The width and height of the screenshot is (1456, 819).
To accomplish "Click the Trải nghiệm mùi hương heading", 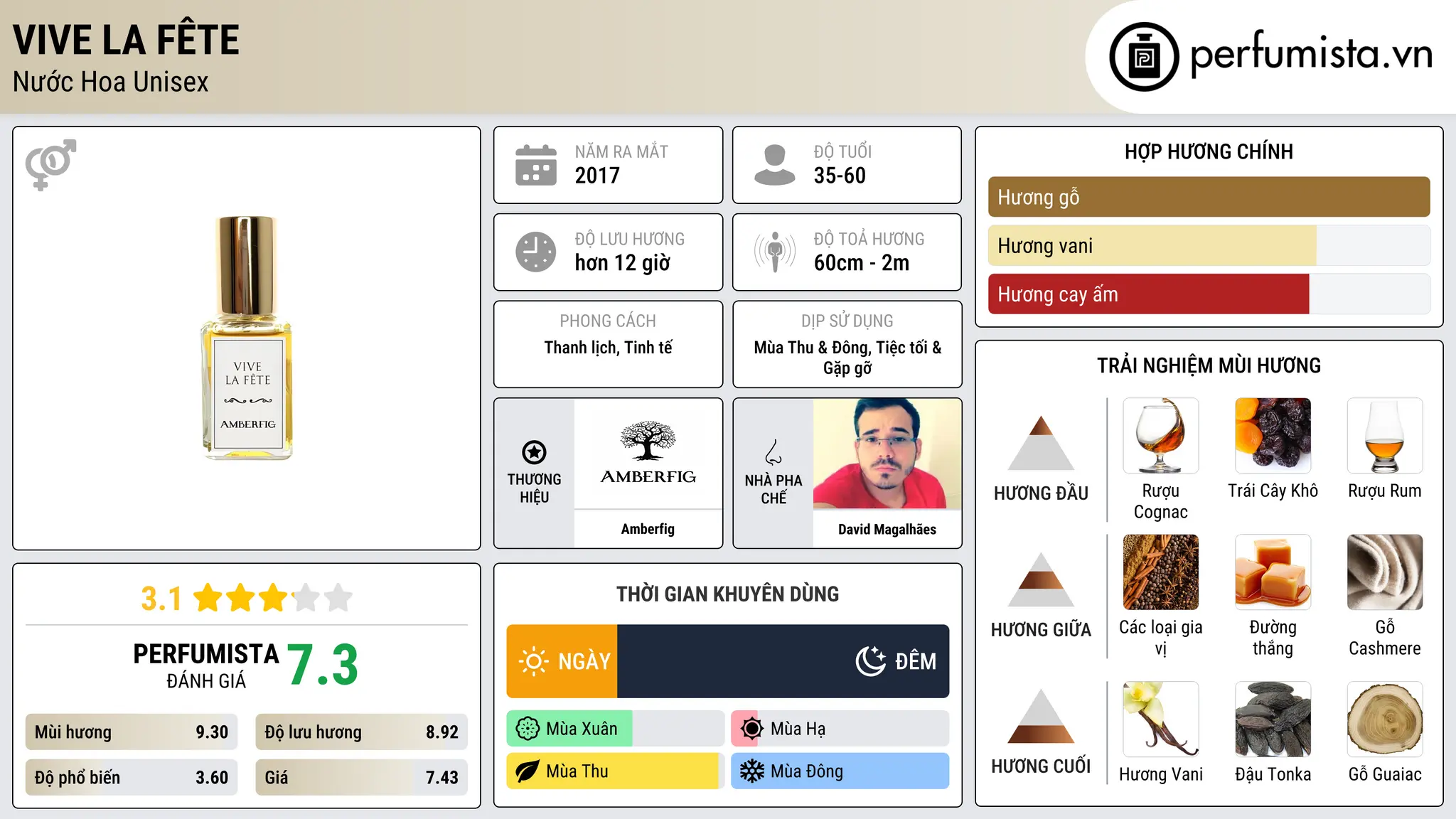I will tap(1209, 365).
